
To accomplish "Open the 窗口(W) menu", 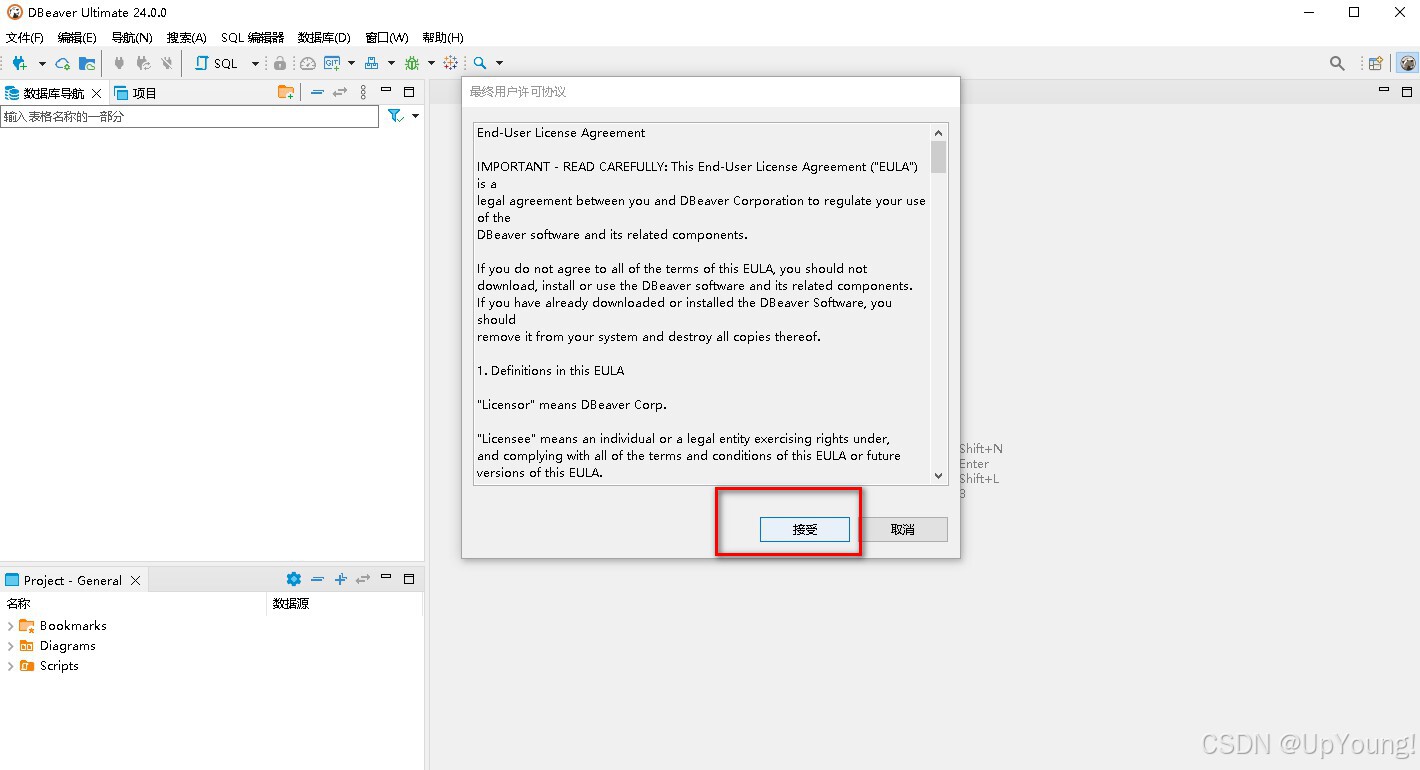I will coord(387,38).
